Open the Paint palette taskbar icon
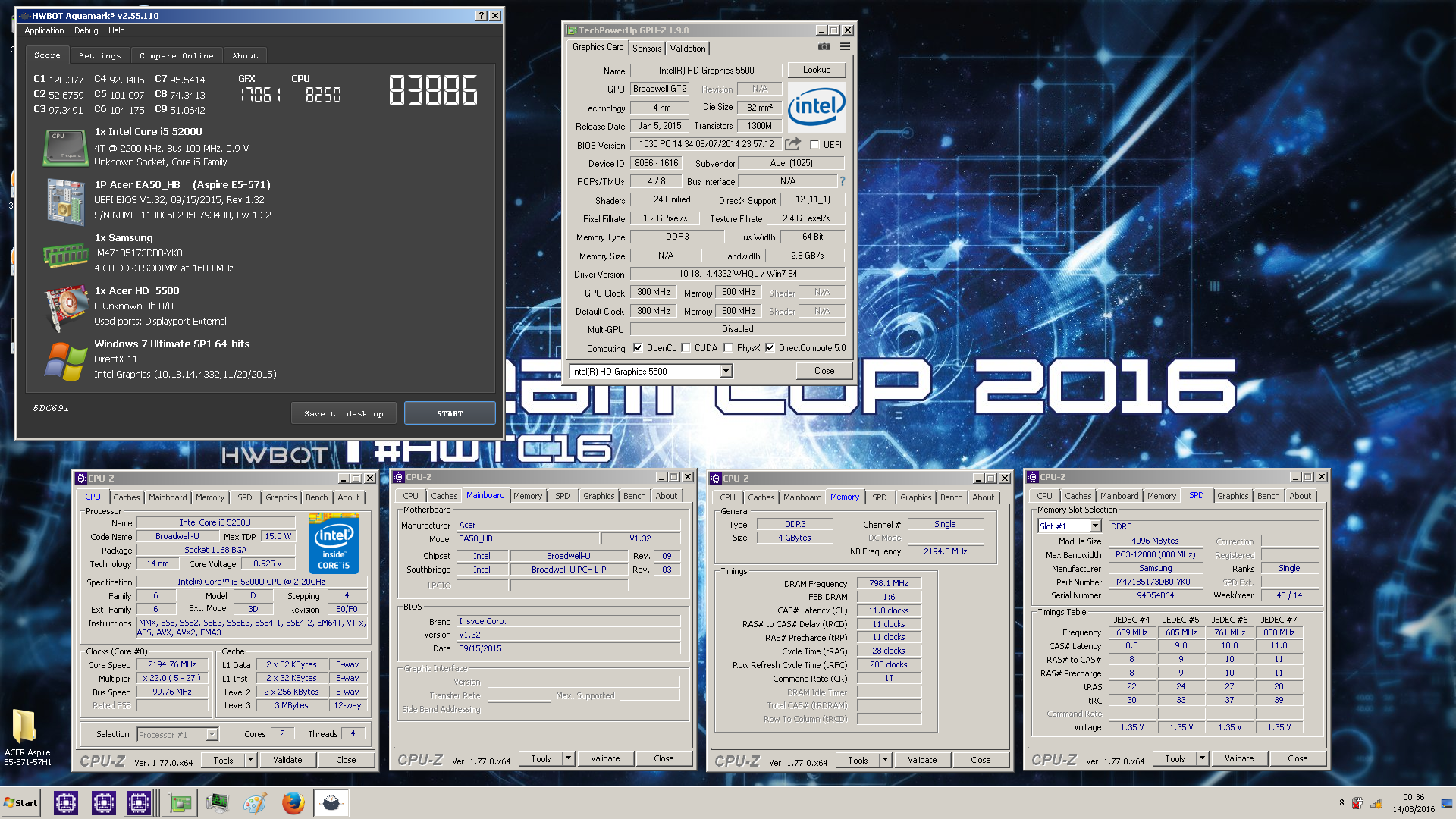Viewport: 1456px width, 819px height. 255,802
